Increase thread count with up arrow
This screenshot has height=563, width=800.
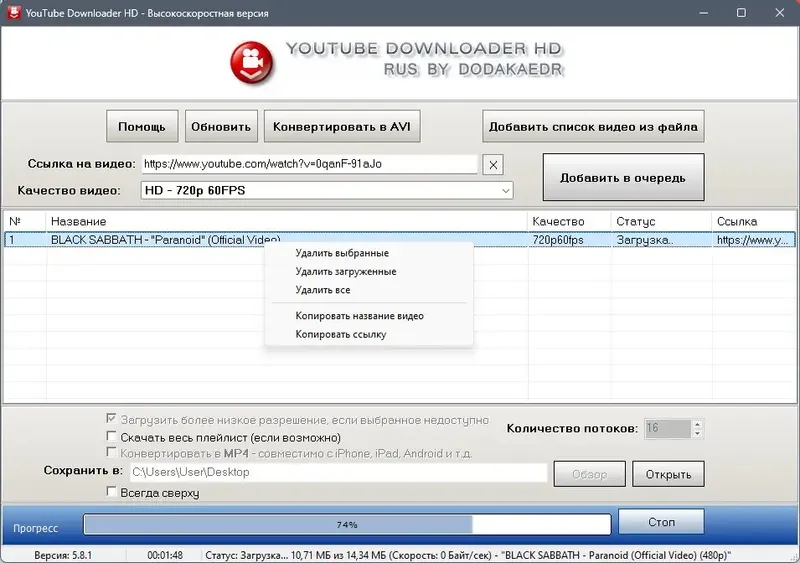[x=697, y=424]
